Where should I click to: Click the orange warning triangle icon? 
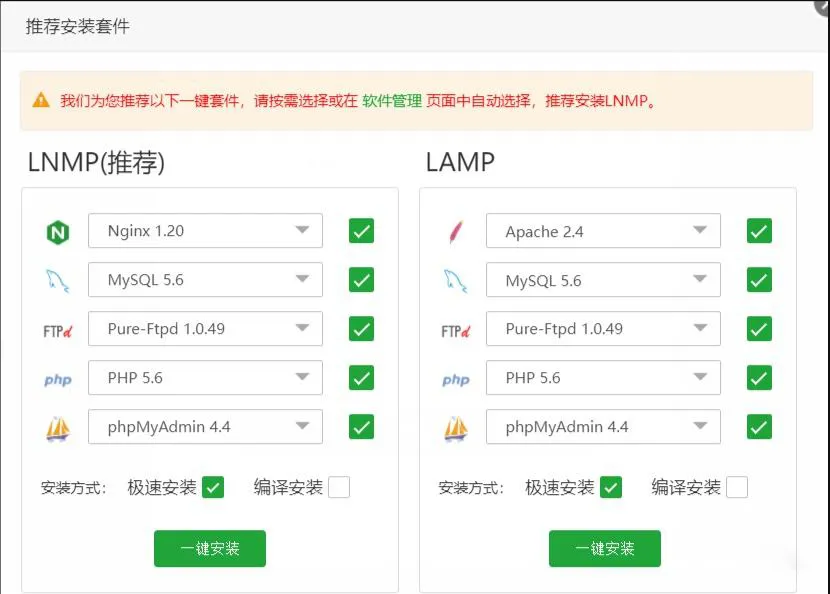(41, 100)
